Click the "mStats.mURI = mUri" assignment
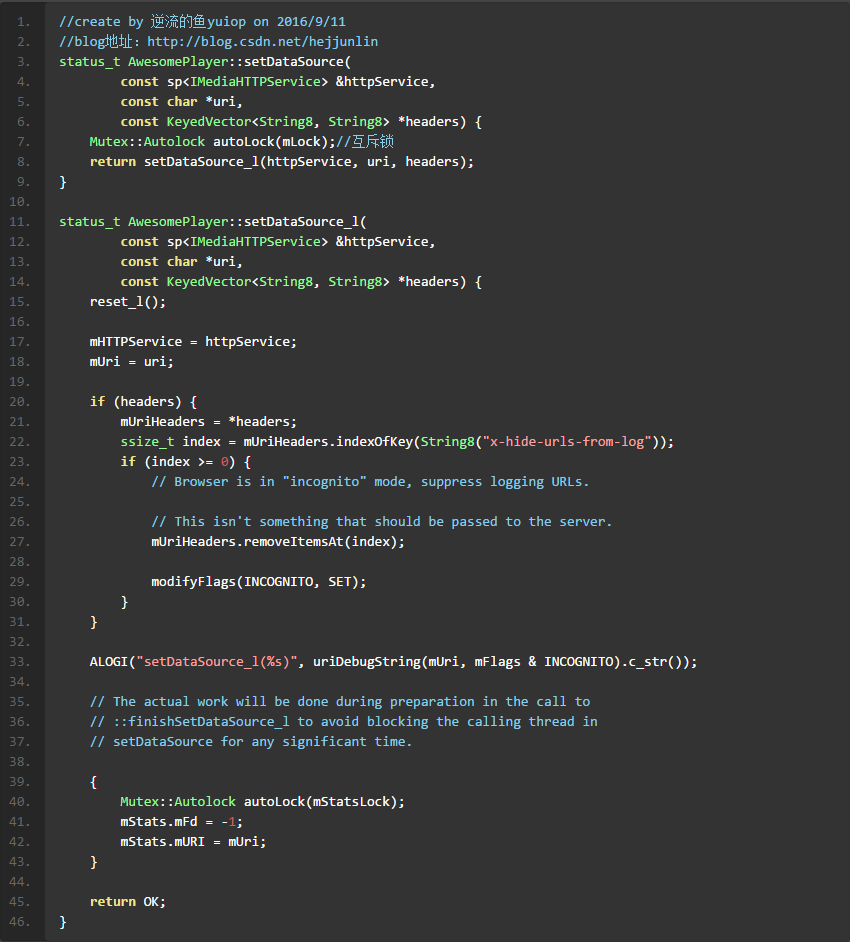 (x=193, y=841)
